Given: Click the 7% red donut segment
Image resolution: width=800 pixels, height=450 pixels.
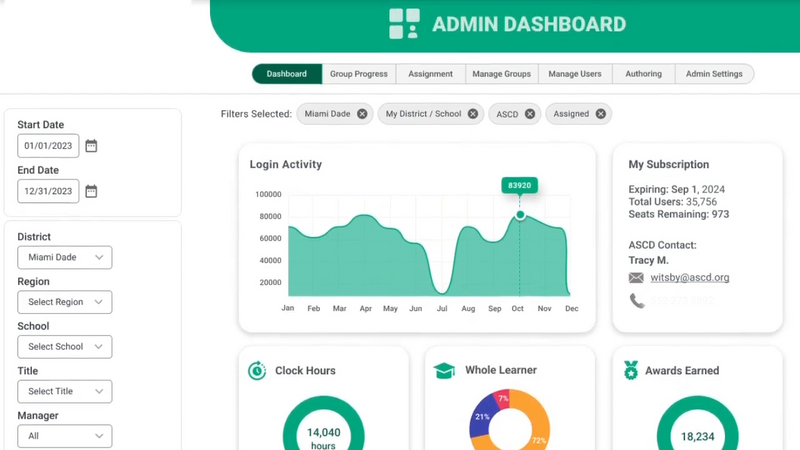Looking at the screenshot, I should (502, 398).
